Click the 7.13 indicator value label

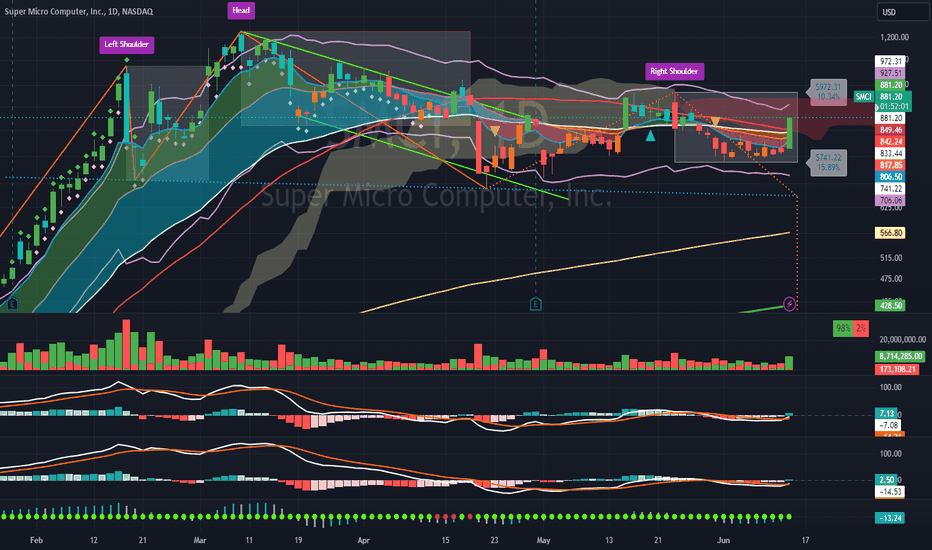(886, 413)
